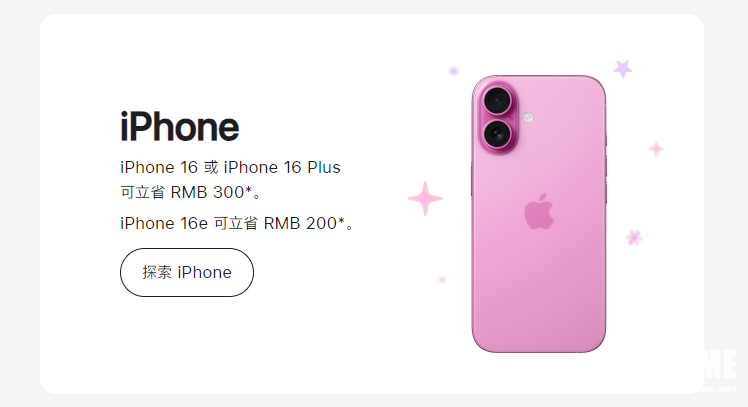Click the large iPhone heading

tap(179, 126)
